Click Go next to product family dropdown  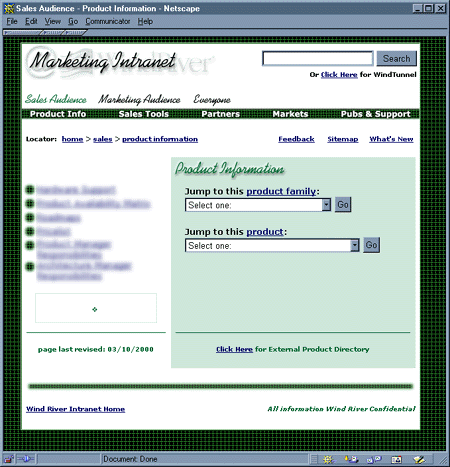pos(343,204)
